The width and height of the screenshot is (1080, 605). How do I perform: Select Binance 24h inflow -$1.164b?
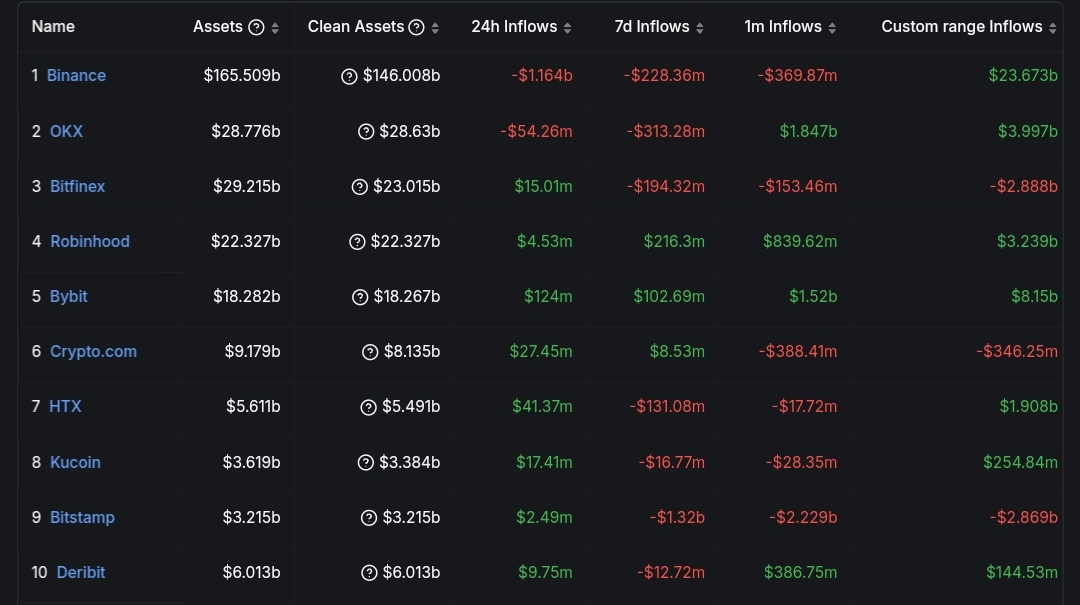pyautogui.click(x=541, y=75)
